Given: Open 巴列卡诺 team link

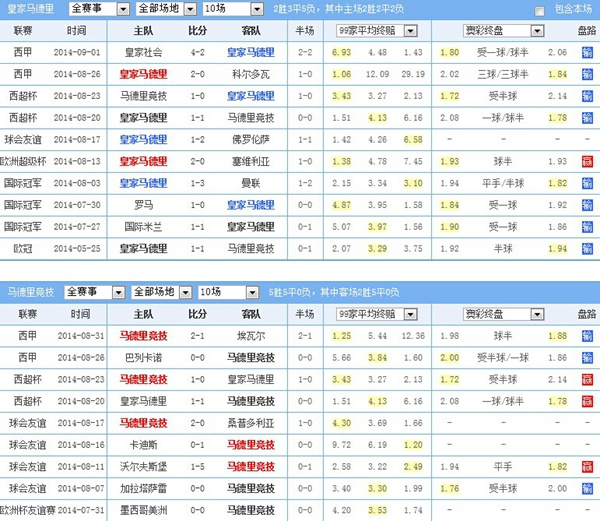Looking at the screenshot, I should [x=143, y=358].
